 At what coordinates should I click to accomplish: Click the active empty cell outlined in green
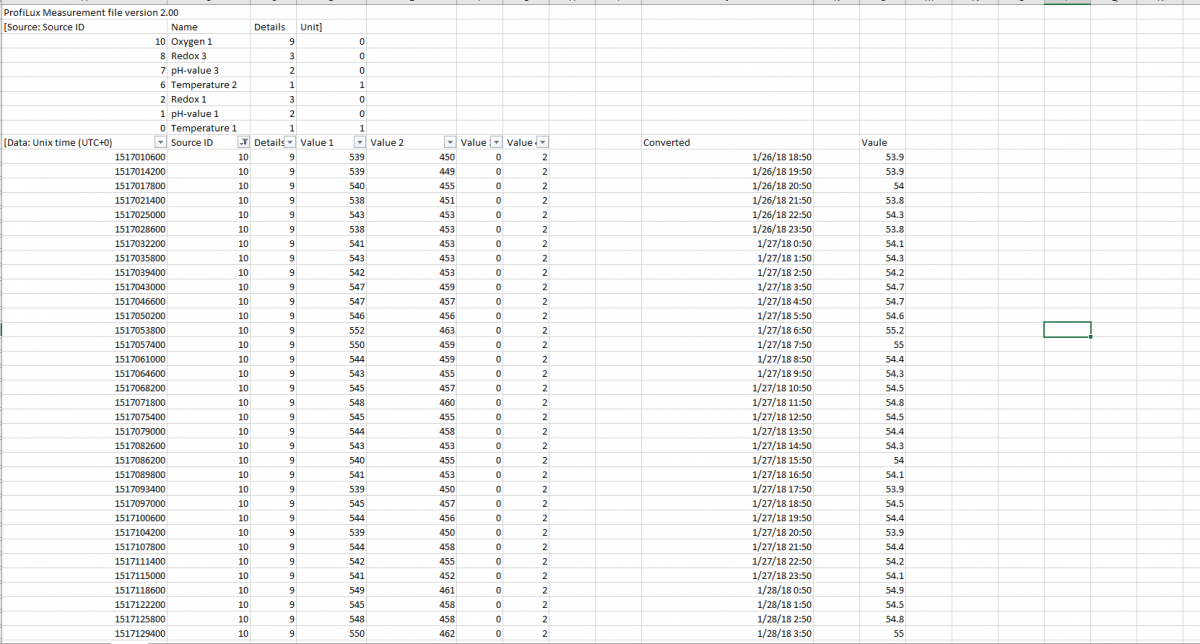[x=1067, y=330]
